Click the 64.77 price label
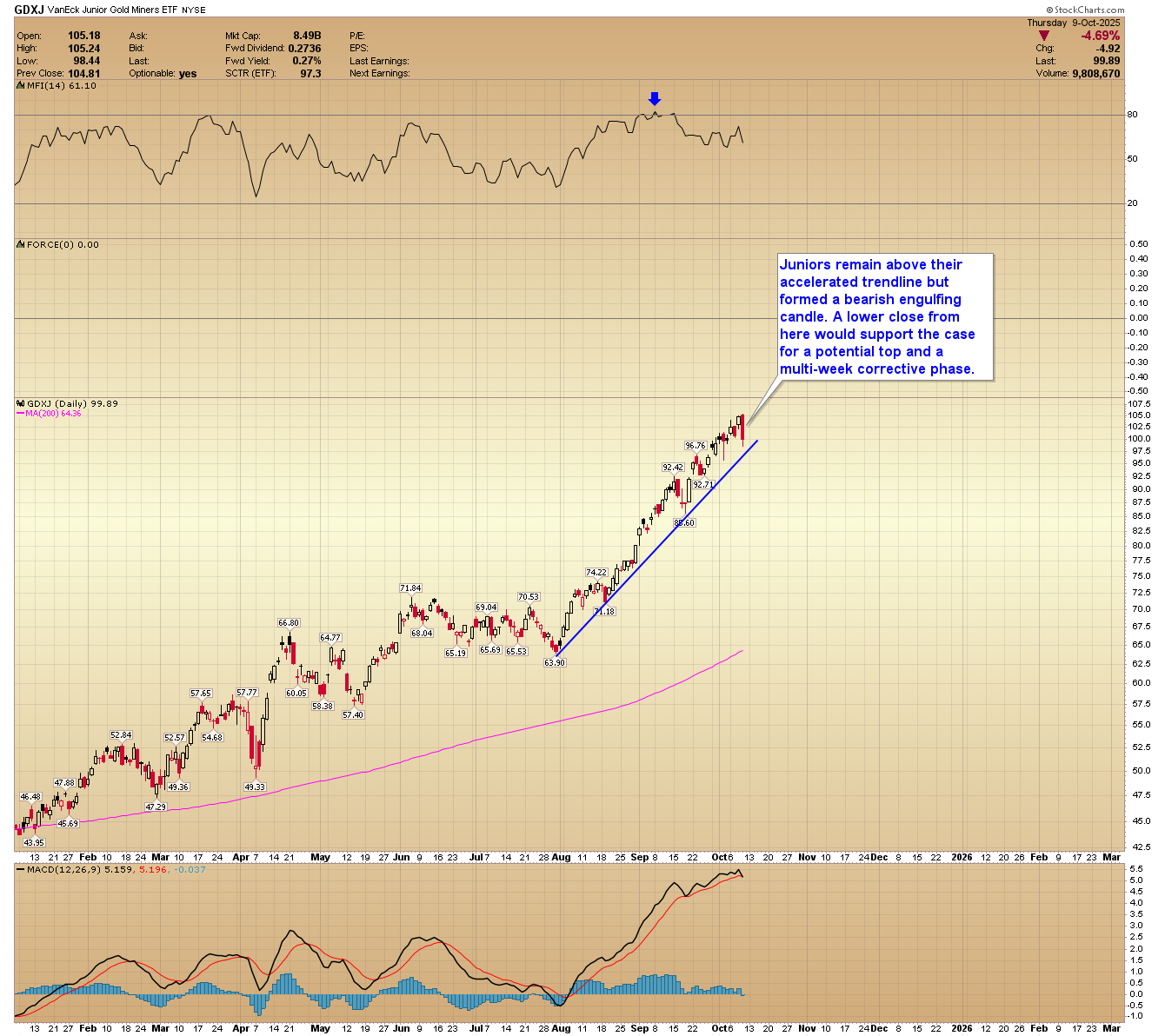This screenshot has height=1036, width=1165. tap(330, 638)
